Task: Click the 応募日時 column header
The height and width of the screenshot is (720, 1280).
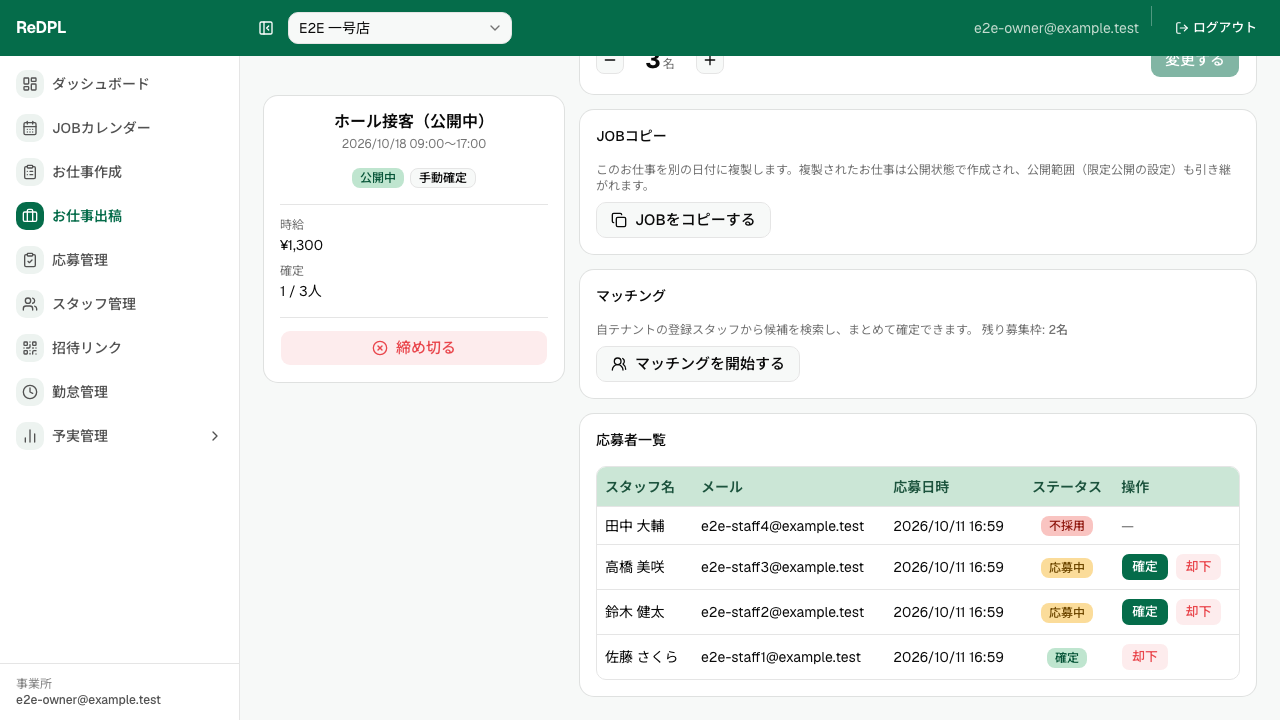Action: pyautogui.click(x=921, y=487)
